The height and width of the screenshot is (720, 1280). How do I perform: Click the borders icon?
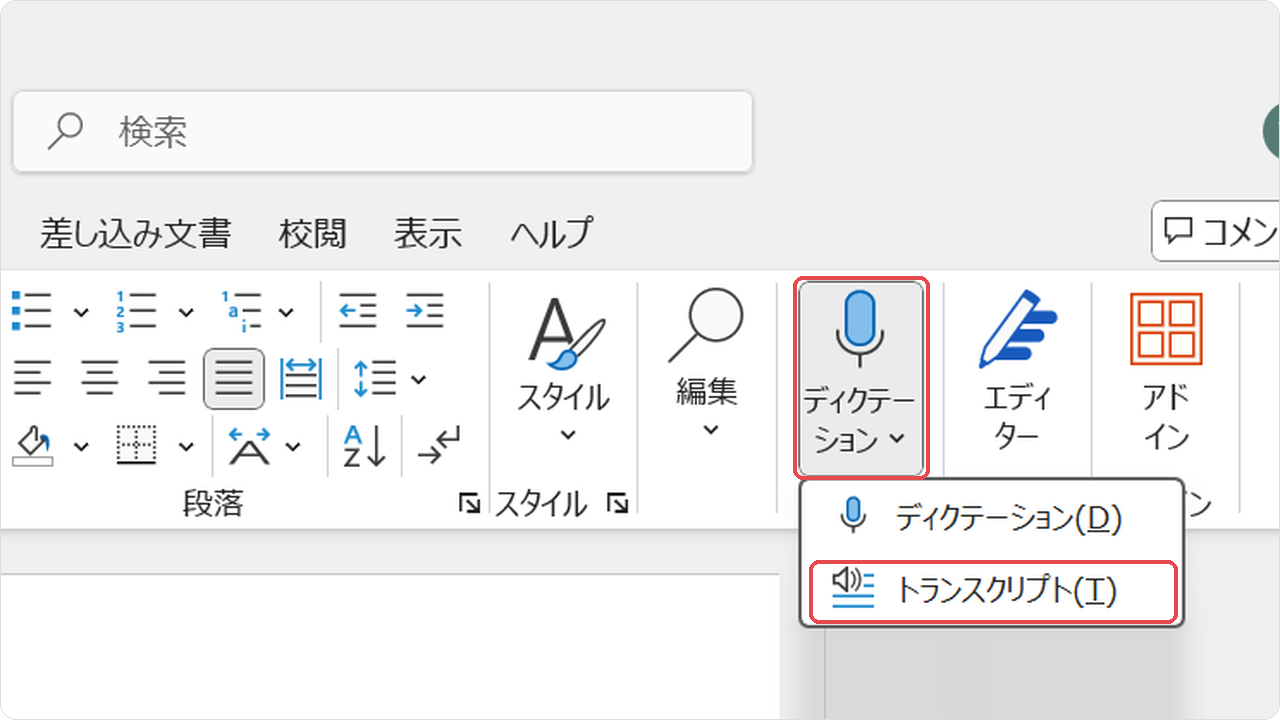(x=137, y=445)
